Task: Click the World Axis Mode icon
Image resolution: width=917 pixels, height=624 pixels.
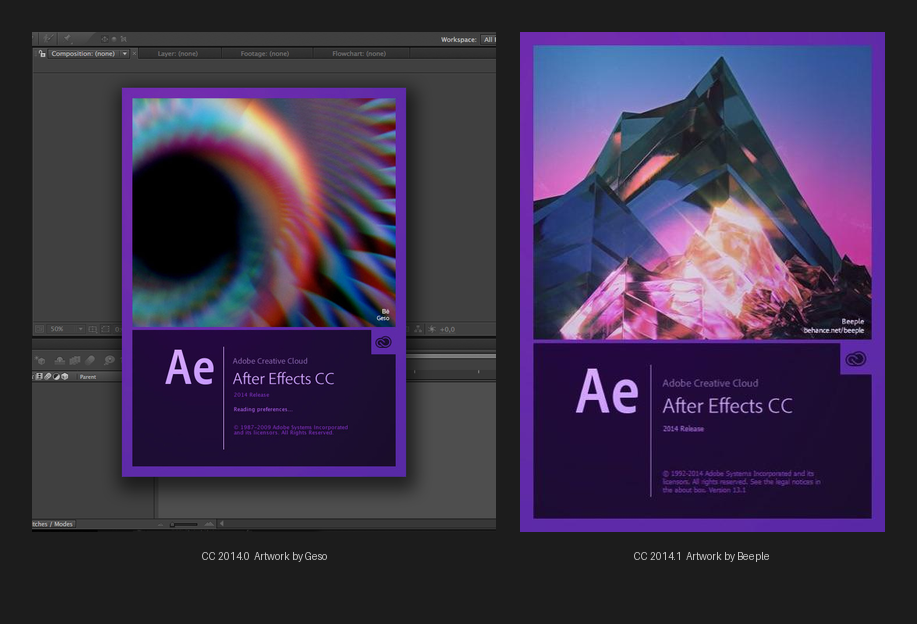Action: tap(114, 39)
